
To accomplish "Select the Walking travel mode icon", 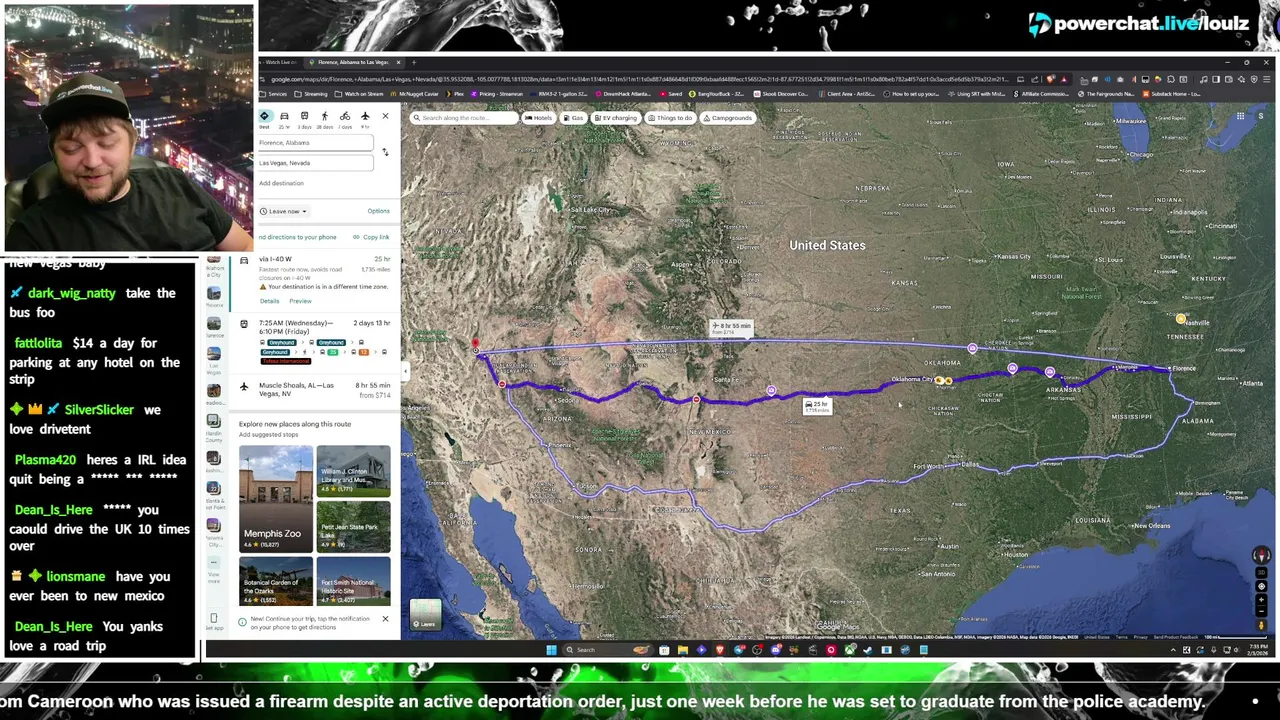I will [x=324, y=116].
